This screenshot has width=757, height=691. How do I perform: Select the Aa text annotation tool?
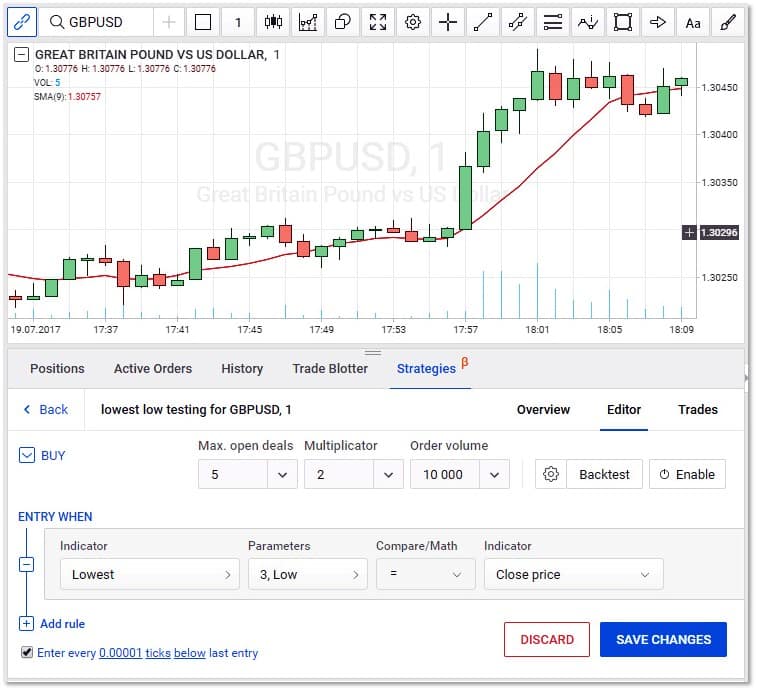693,22
